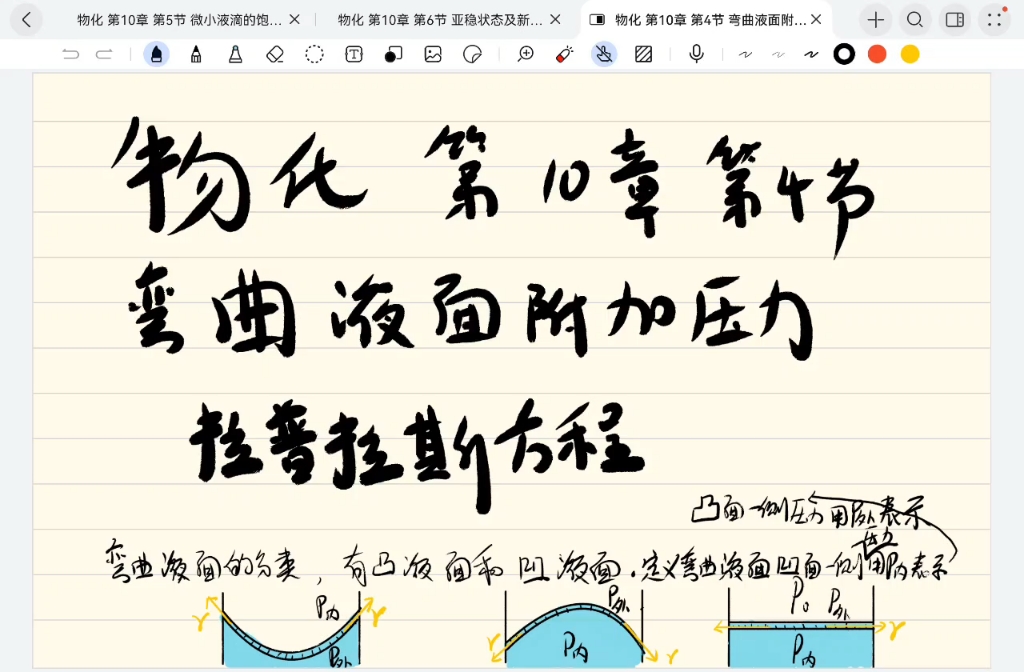The width and height of the screenshot is (1024, 672).
Task: Open the shapes tool
Action: pos(393,54)
